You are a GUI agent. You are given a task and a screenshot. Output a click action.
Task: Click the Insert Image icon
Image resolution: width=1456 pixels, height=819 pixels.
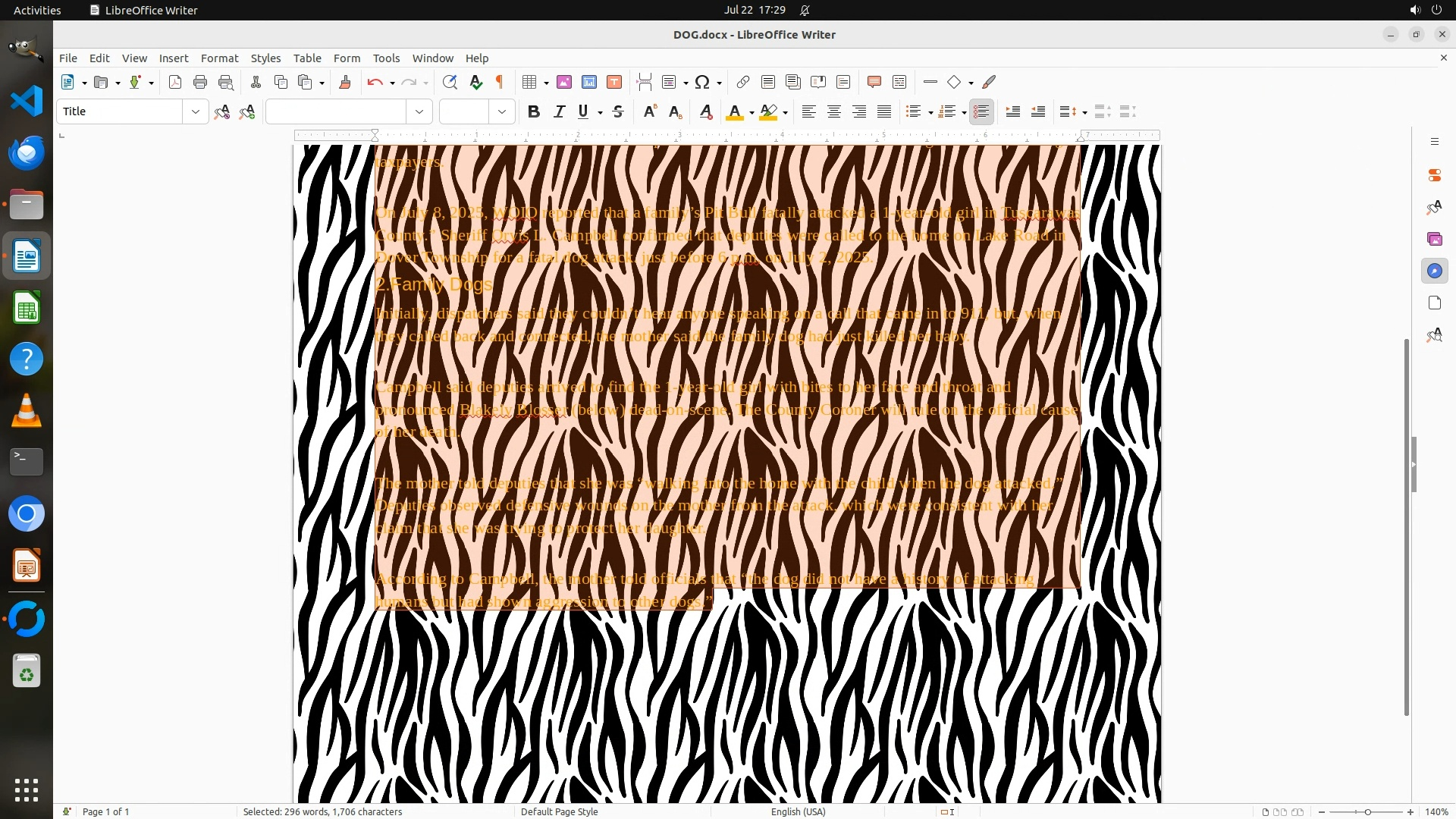563,82
